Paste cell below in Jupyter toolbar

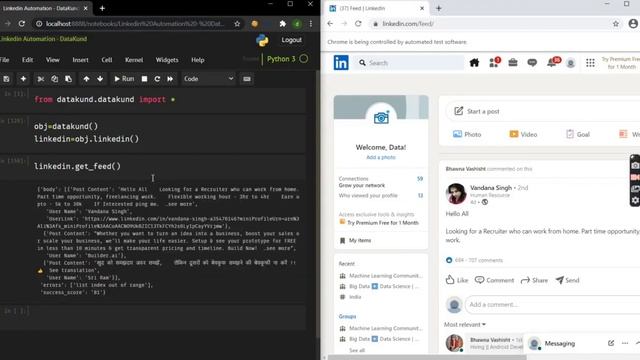coord(68,79)
